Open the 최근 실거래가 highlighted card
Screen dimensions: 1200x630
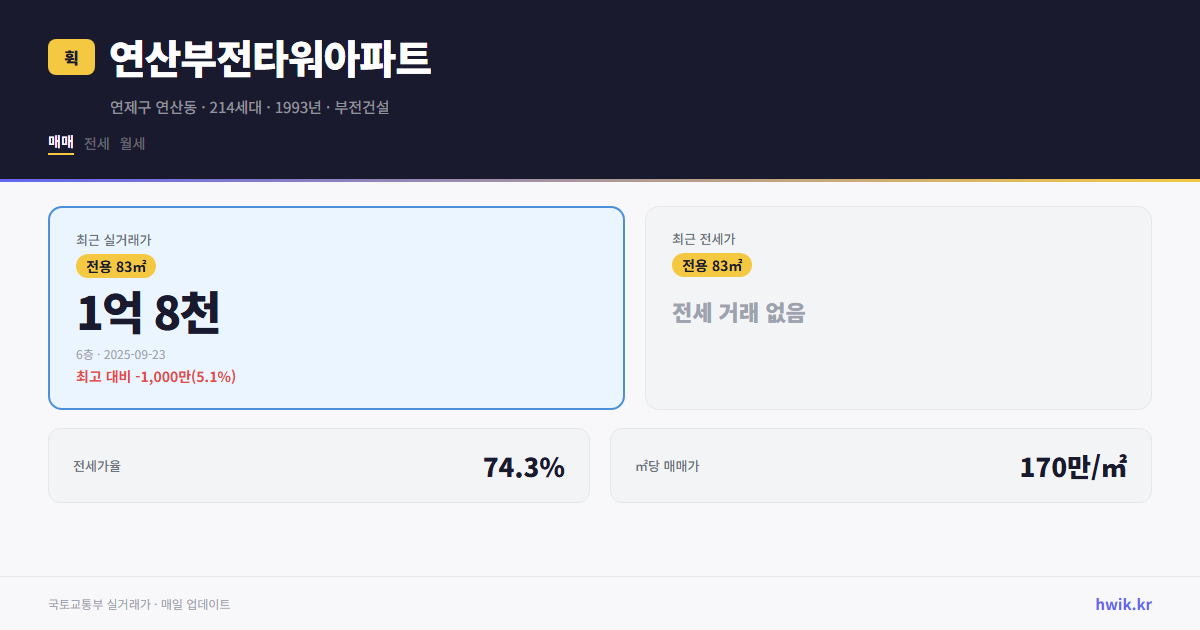tap(335, 307)
